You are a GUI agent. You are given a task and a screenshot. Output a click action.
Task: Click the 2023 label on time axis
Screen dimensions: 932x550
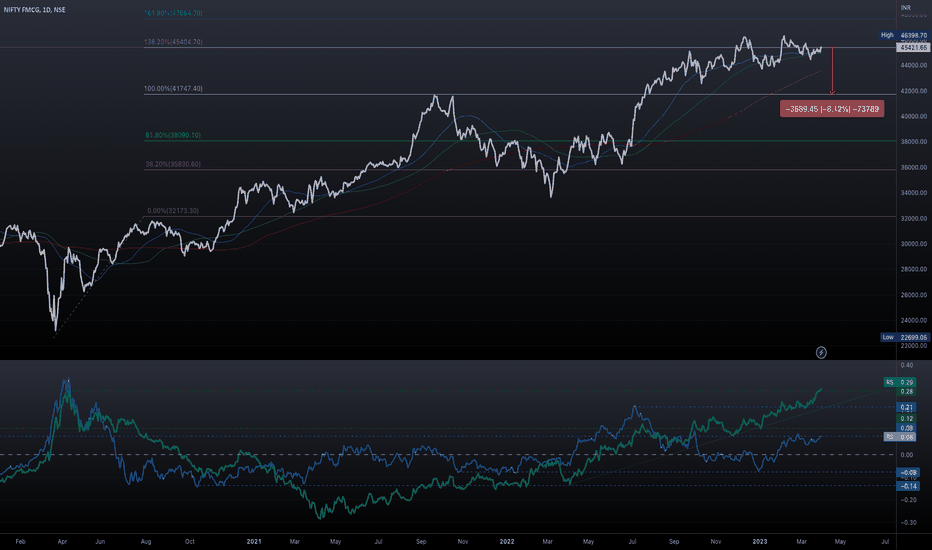click(x=760, y=542)
